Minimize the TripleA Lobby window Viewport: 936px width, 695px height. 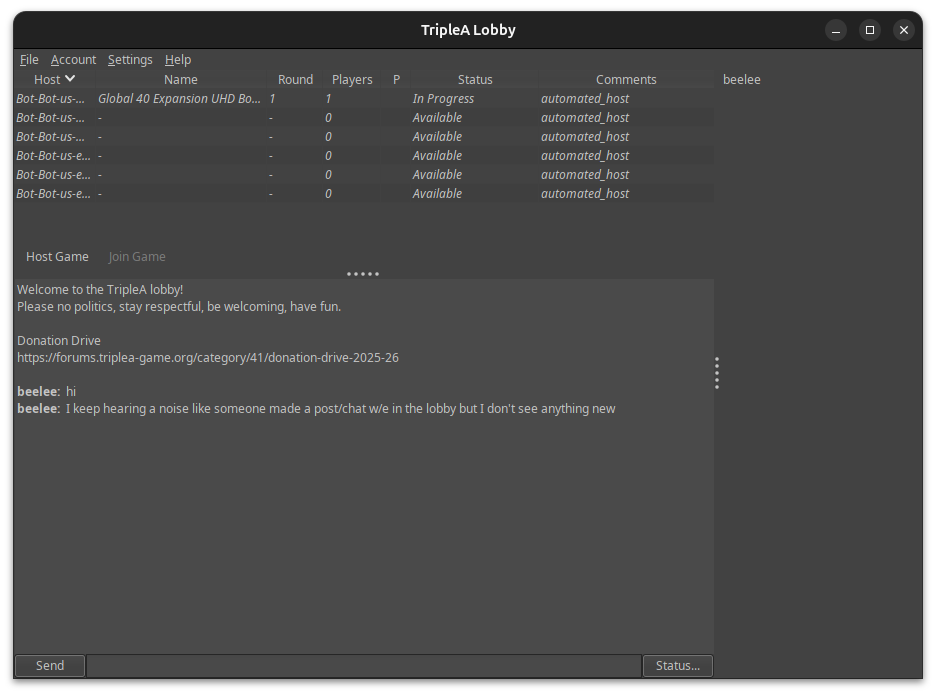point(836,30)
